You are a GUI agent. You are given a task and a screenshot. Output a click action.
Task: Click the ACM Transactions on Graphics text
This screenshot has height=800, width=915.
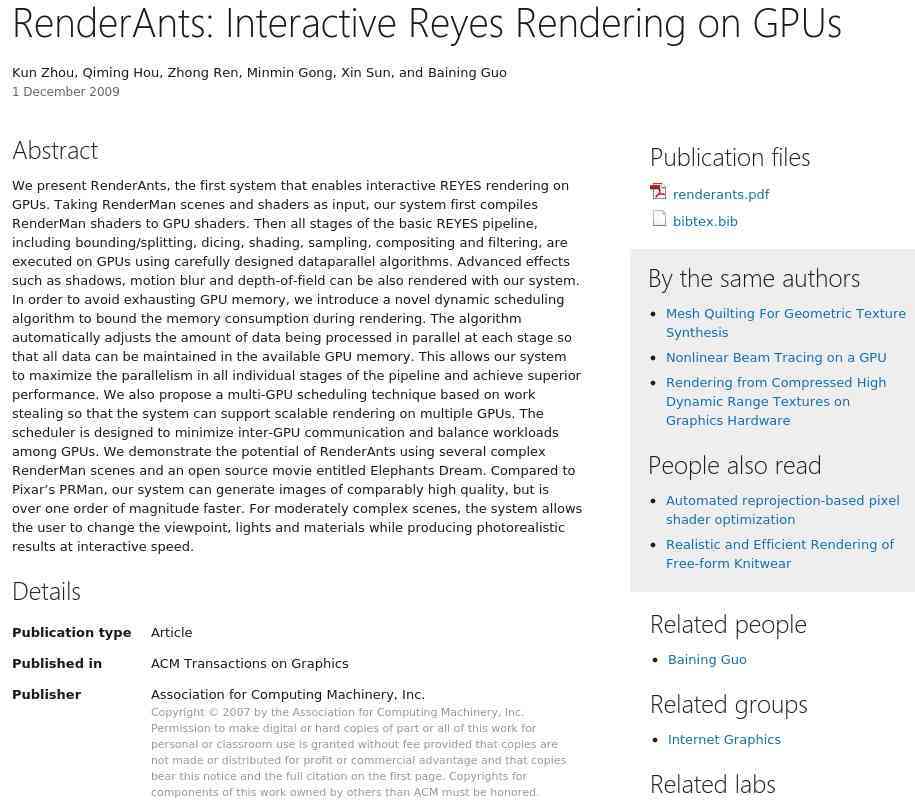tap(249, 664)
